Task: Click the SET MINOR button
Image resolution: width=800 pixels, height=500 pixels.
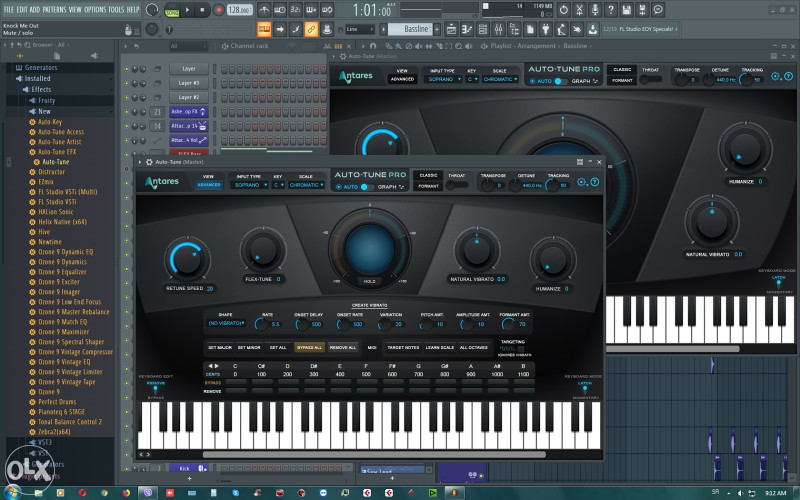Action: 249,347
